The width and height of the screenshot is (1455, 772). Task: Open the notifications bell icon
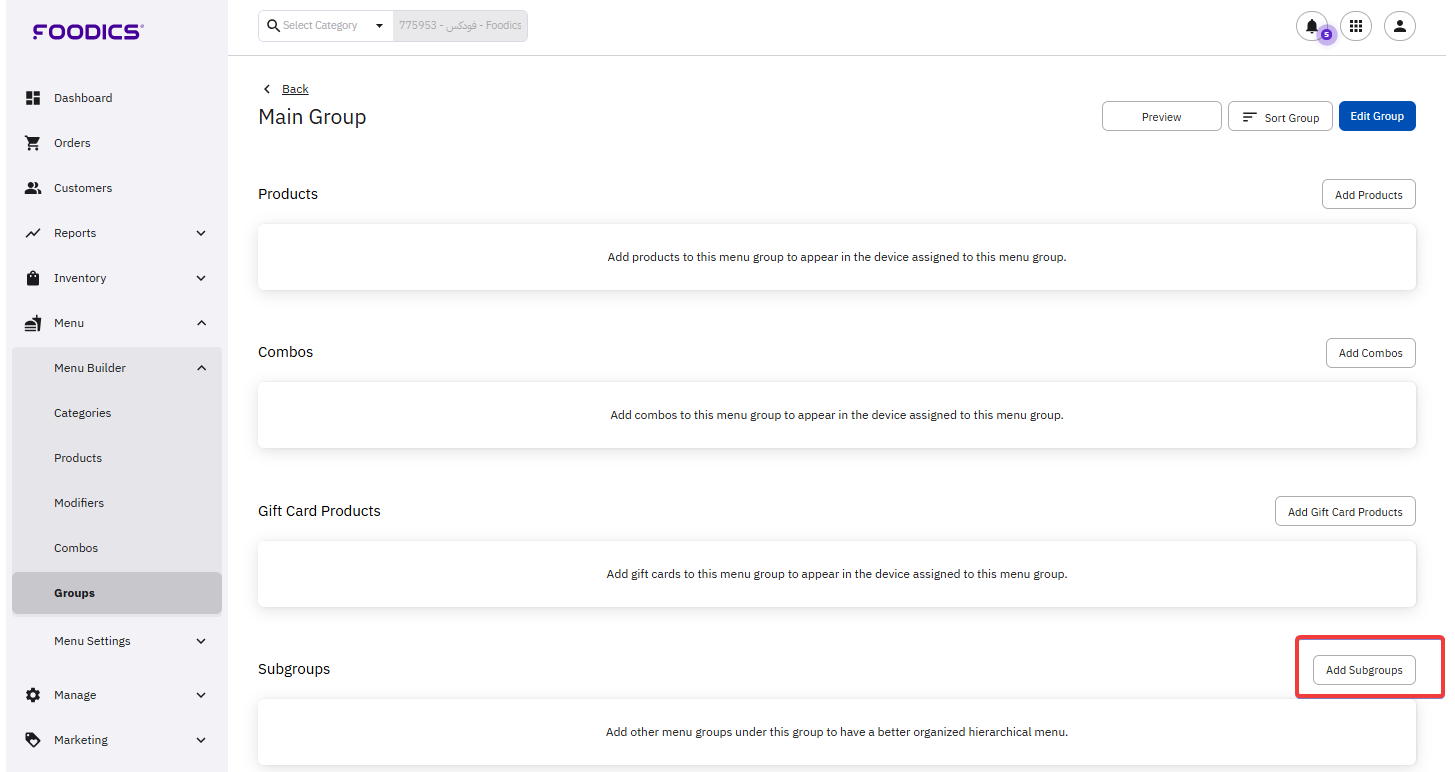click(1311, 27)
